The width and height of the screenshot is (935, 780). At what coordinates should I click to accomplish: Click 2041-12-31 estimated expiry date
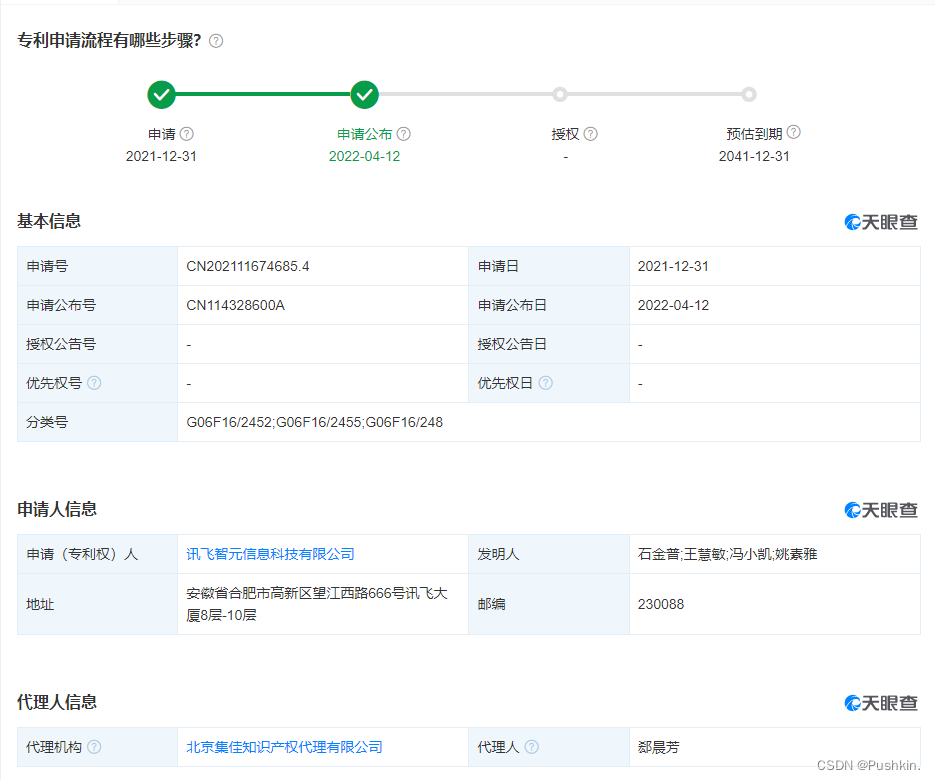click(754, 156)
